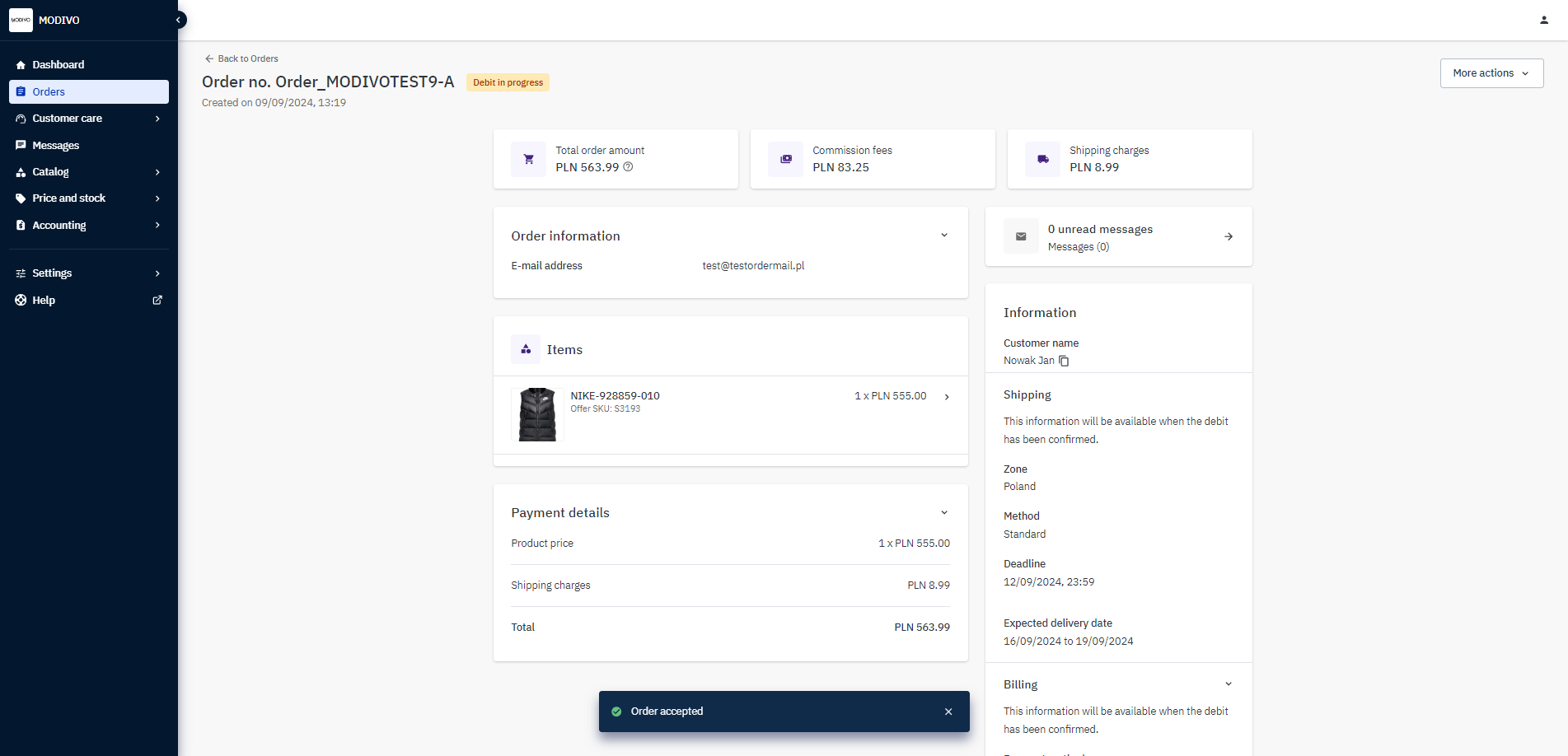Open the Dashboard page
1568x756 pixels.
point(58,65)
